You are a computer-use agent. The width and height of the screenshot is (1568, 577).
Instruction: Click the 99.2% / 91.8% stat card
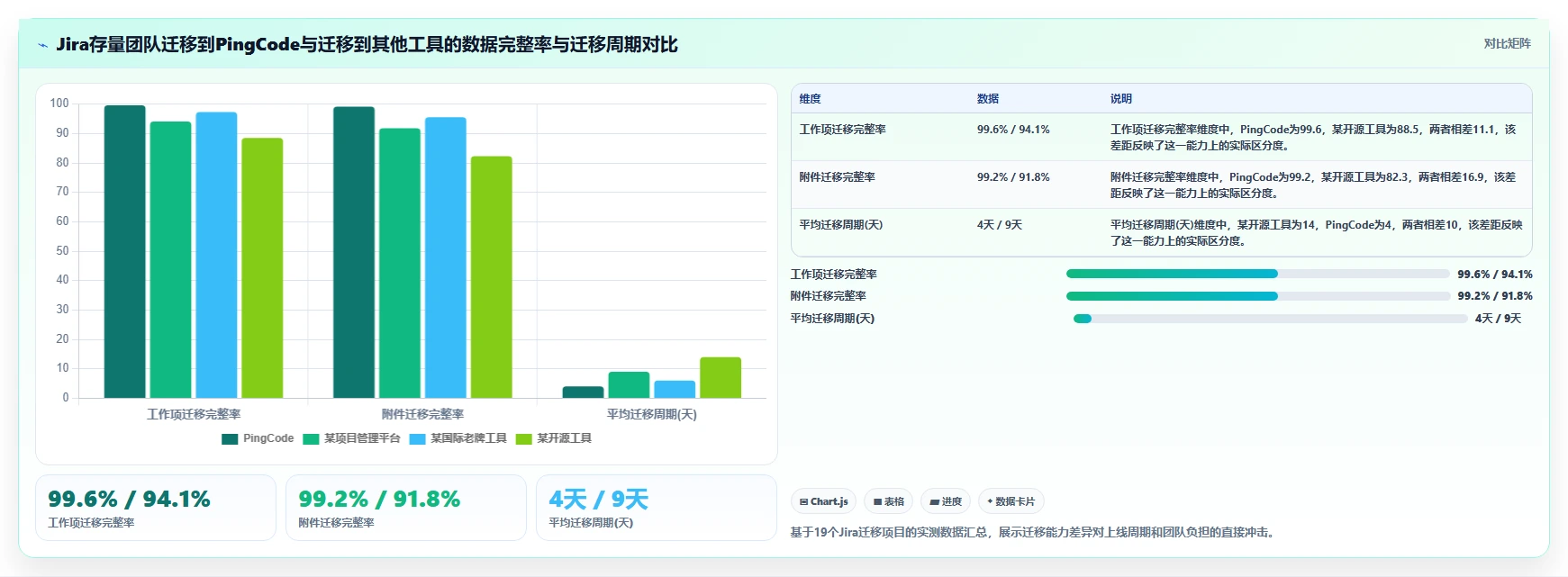tap(406, 508)
